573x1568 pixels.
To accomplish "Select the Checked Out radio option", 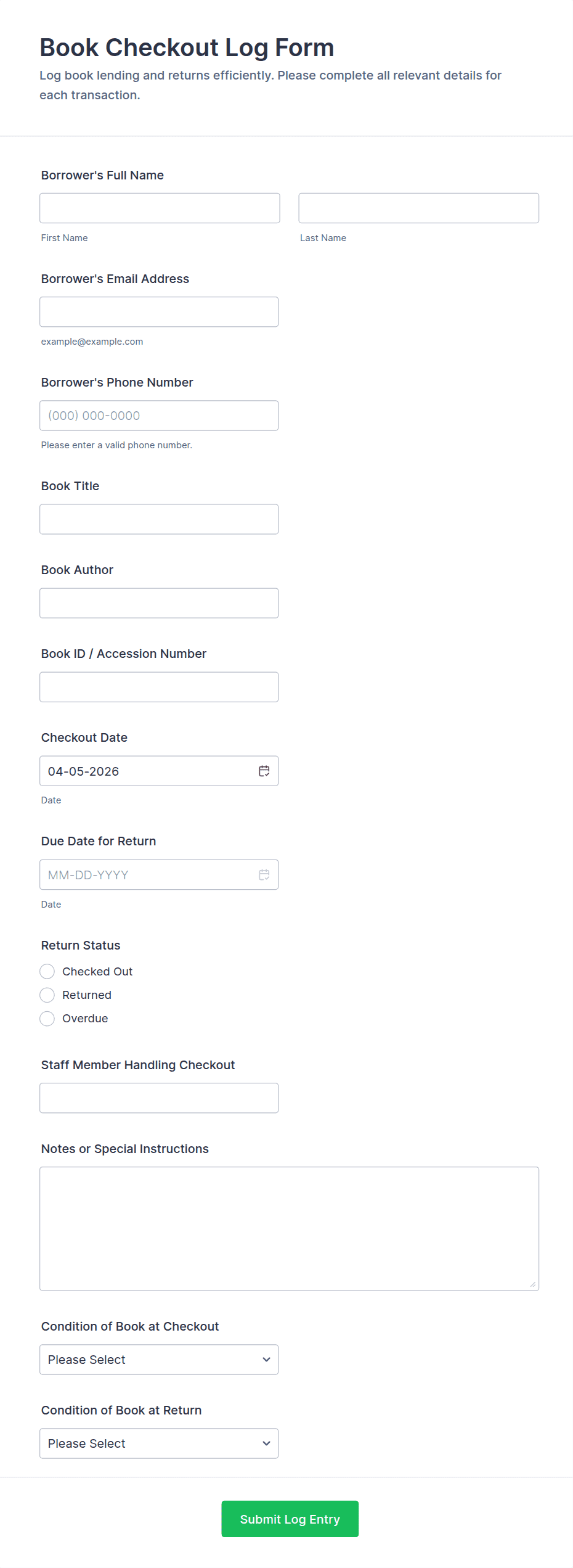I will click(x=47, y=971).
